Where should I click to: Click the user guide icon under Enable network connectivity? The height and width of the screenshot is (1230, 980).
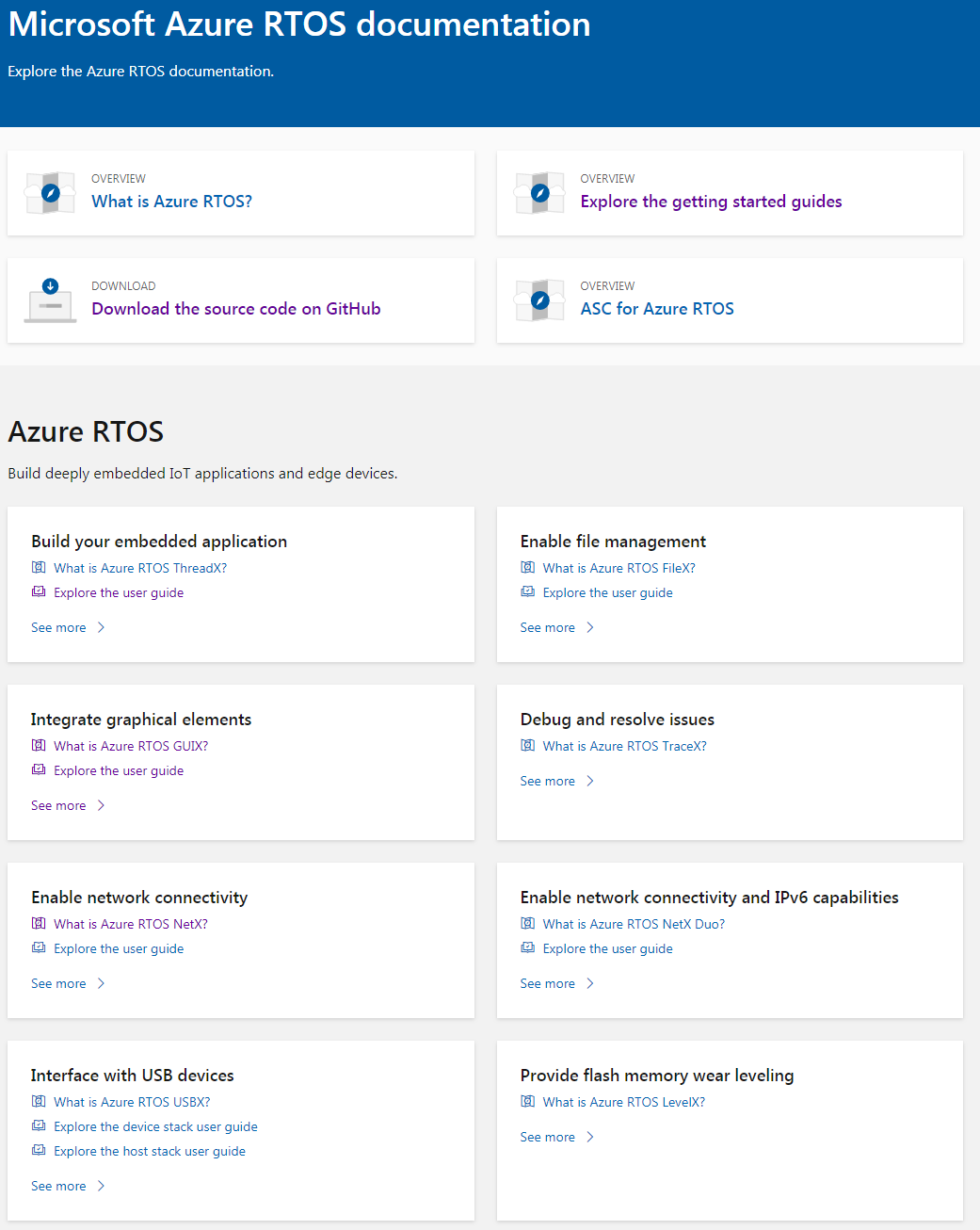coord(39,948)
